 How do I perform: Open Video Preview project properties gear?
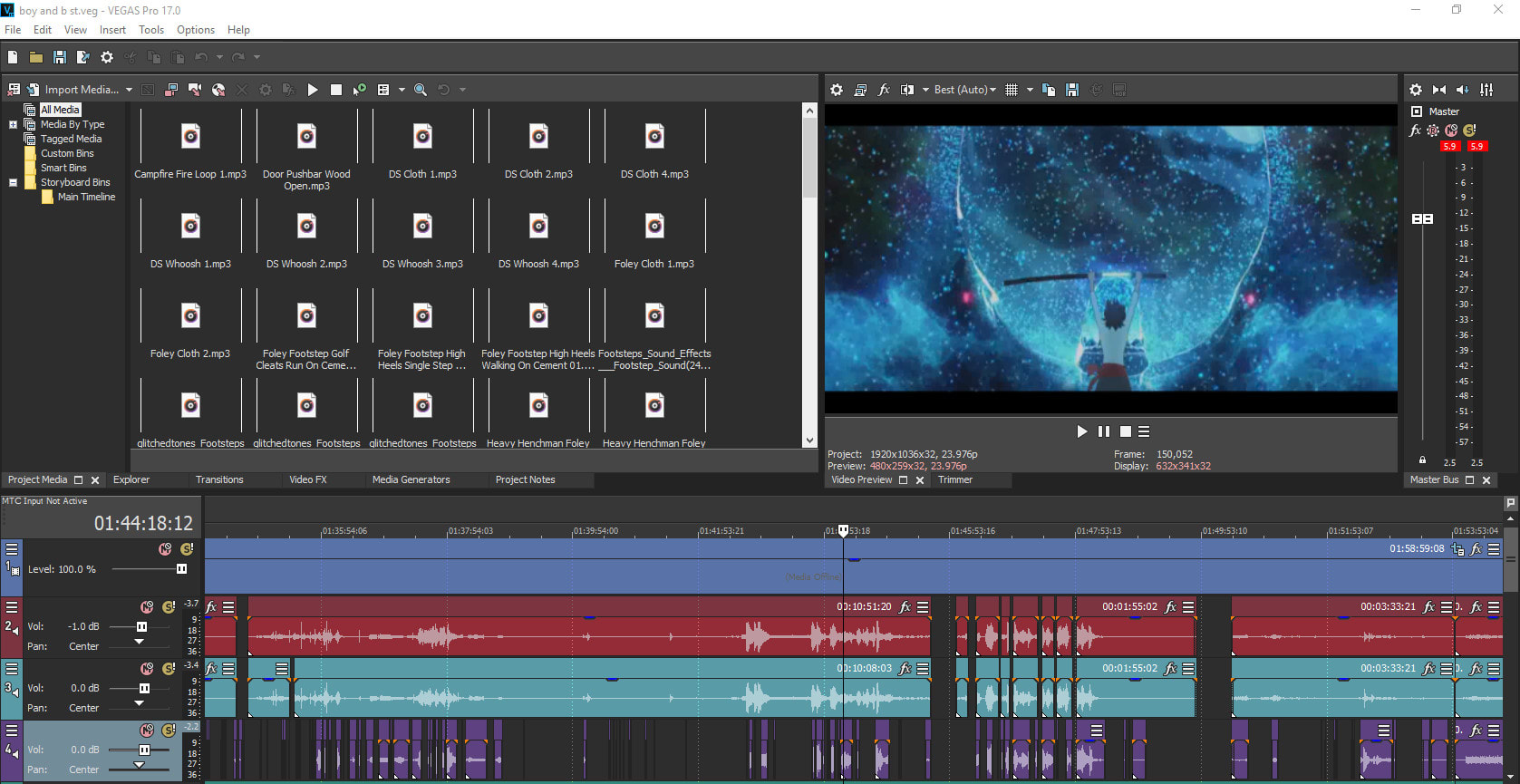coord(837,90)
